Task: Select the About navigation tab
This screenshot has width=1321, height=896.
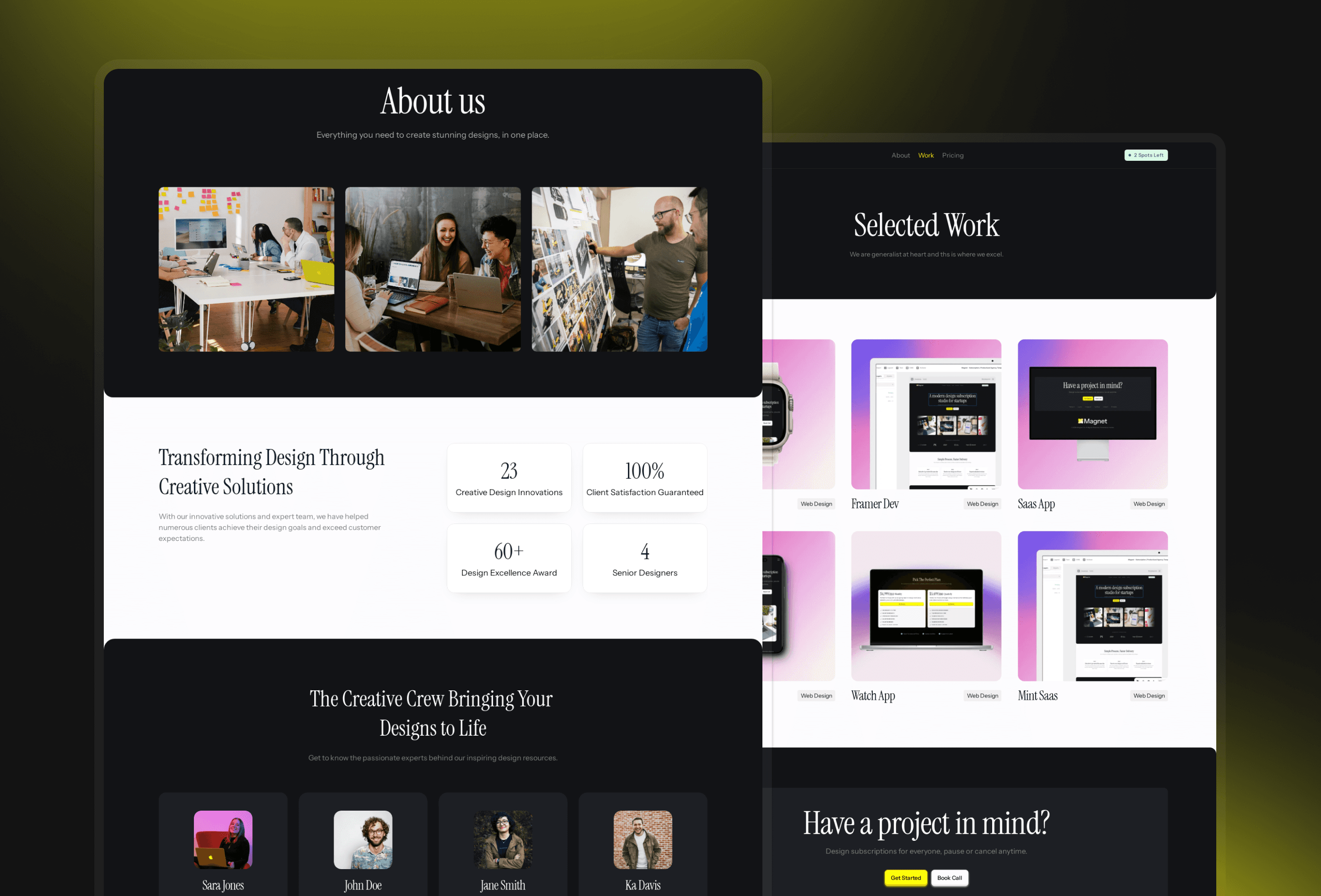Action: 901,155
